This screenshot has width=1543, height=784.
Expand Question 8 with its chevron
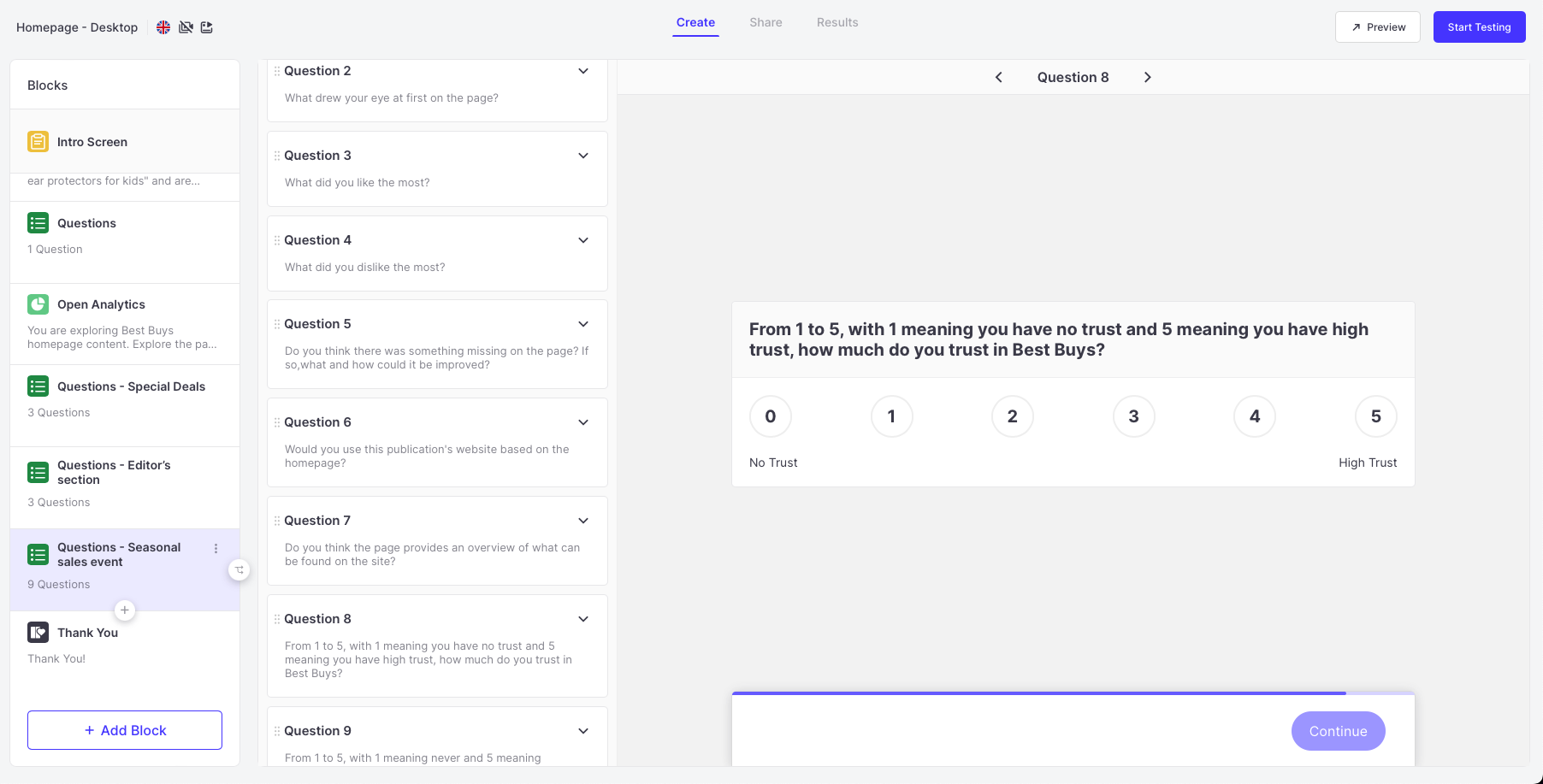pos(583,619)
